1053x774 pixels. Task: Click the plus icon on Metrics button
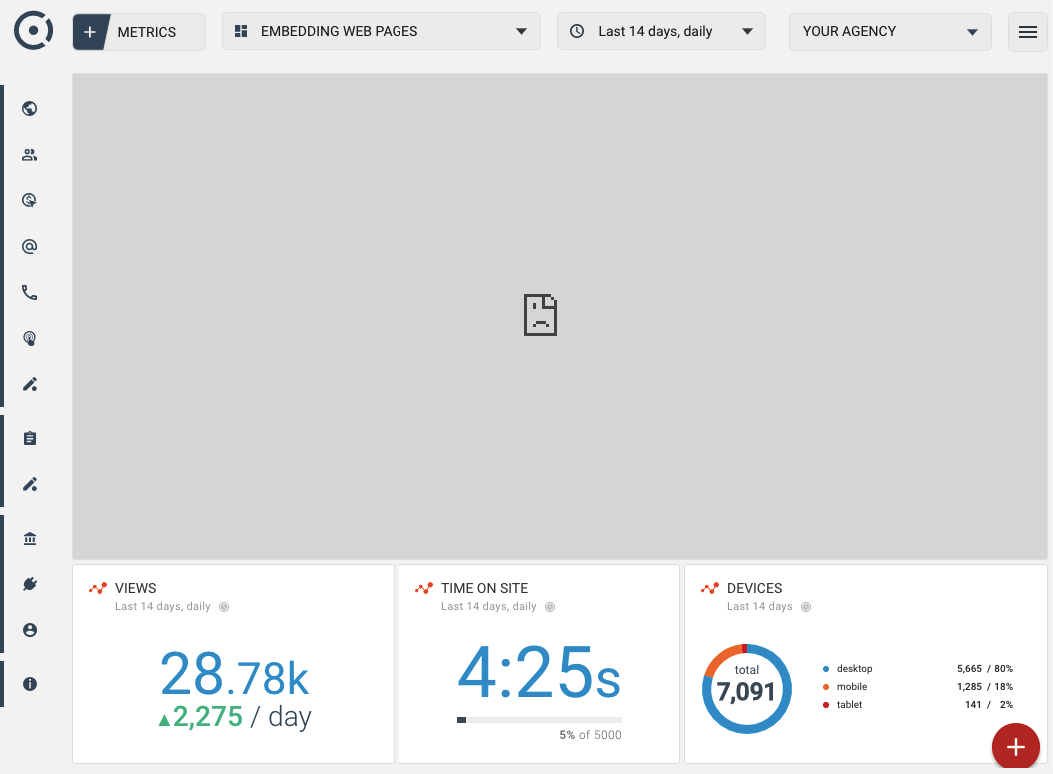pyautogui.click(x=90, y=32)
